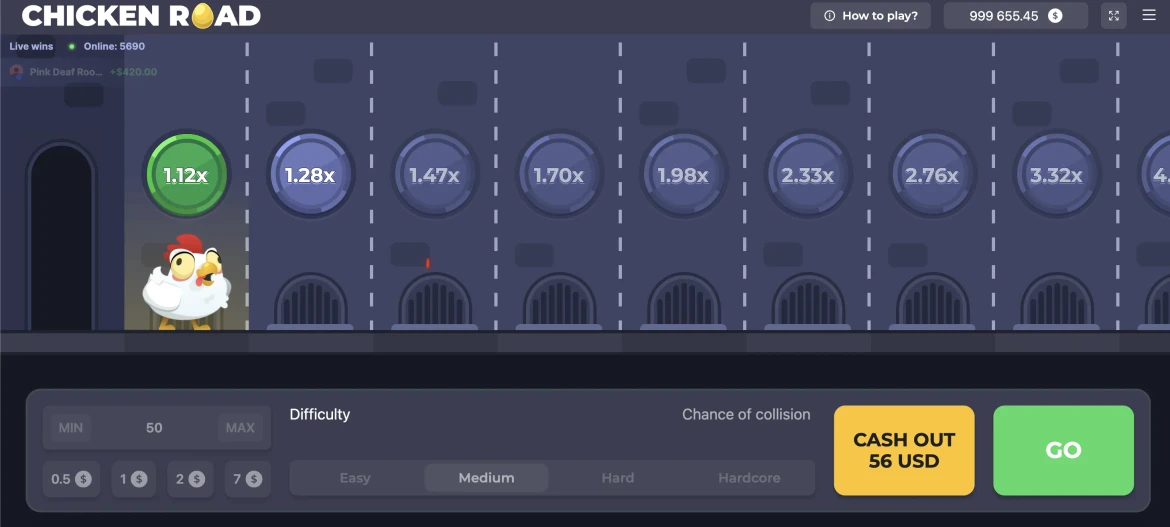Click the Difficulty label
This screenshot has height=527, width=1170.
319,414
